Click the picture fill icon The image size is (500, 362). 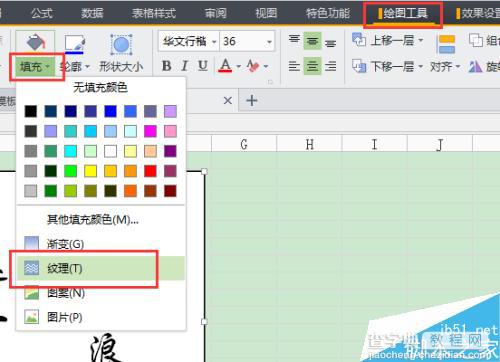coord(31,317)
